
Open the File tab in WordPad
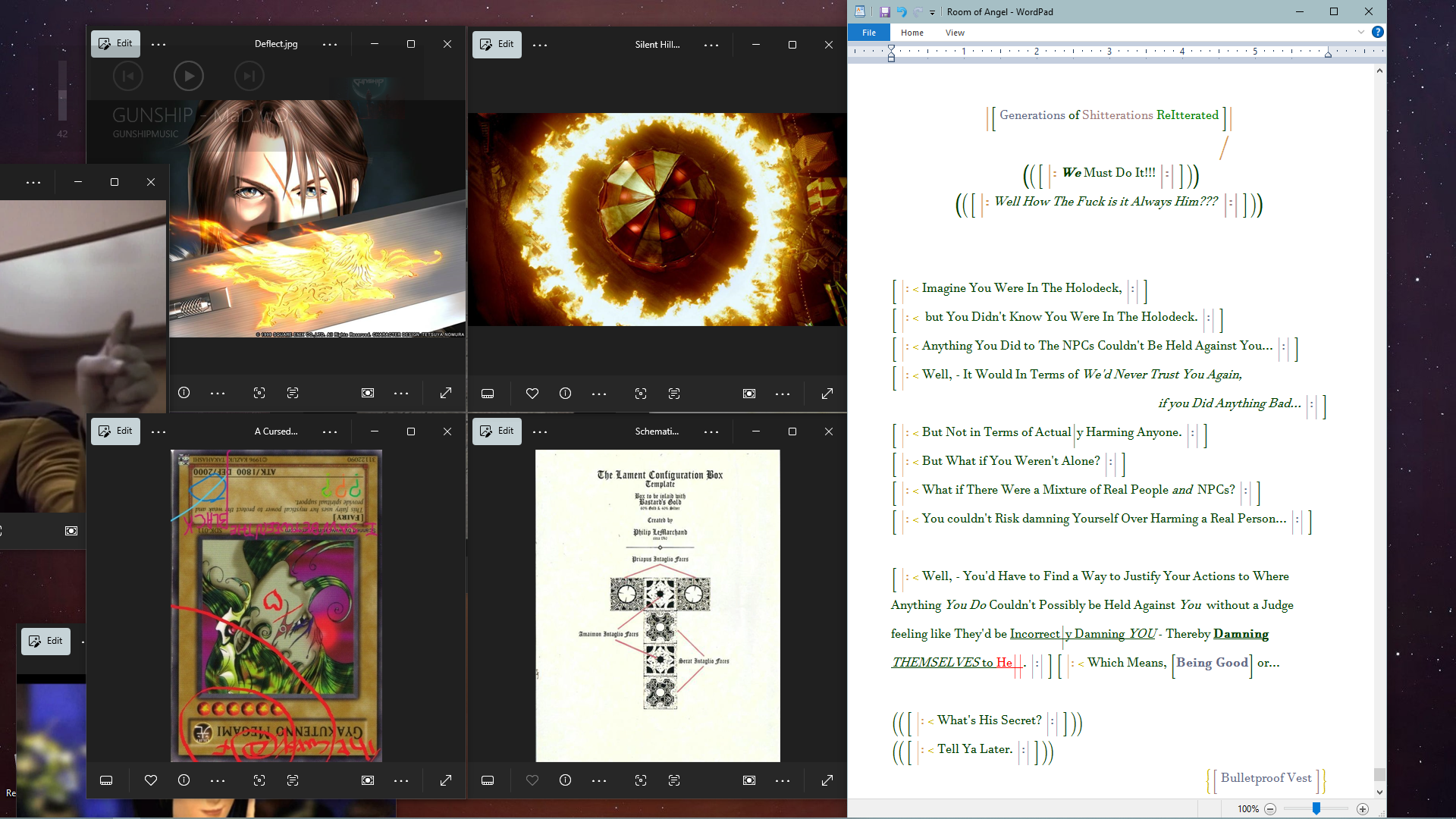[869, 33]
